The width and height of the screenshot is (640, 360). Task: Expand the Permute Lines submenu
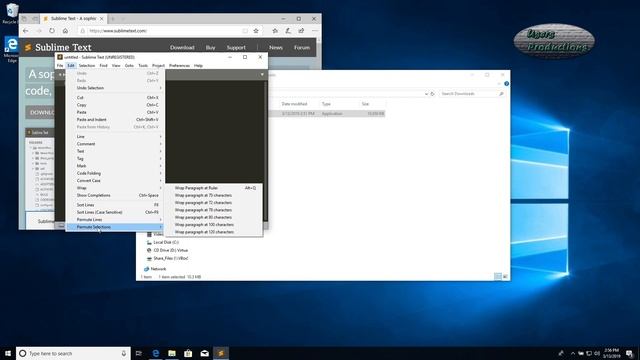116,220
